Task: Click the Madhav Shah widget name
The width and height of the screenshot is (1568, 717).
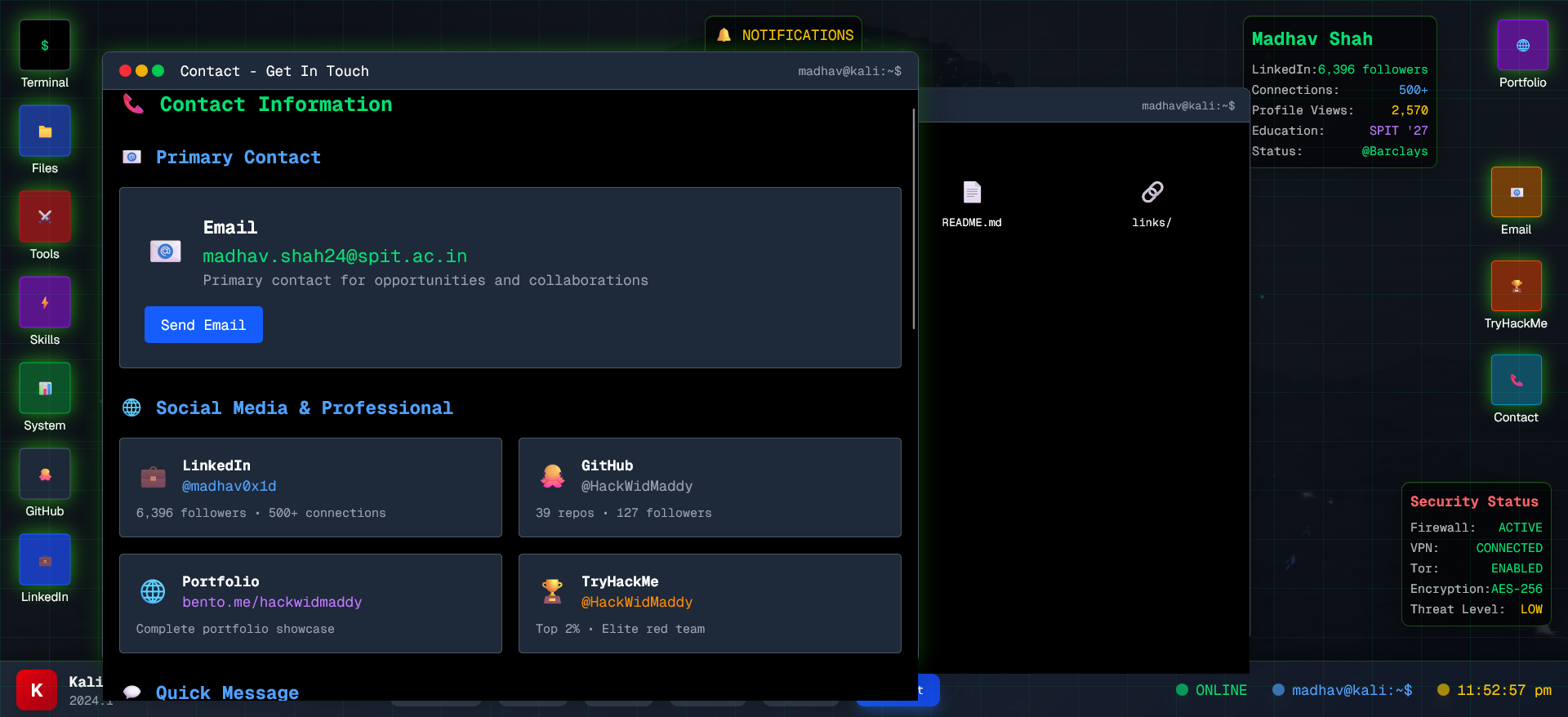Action: [1312, 39]
